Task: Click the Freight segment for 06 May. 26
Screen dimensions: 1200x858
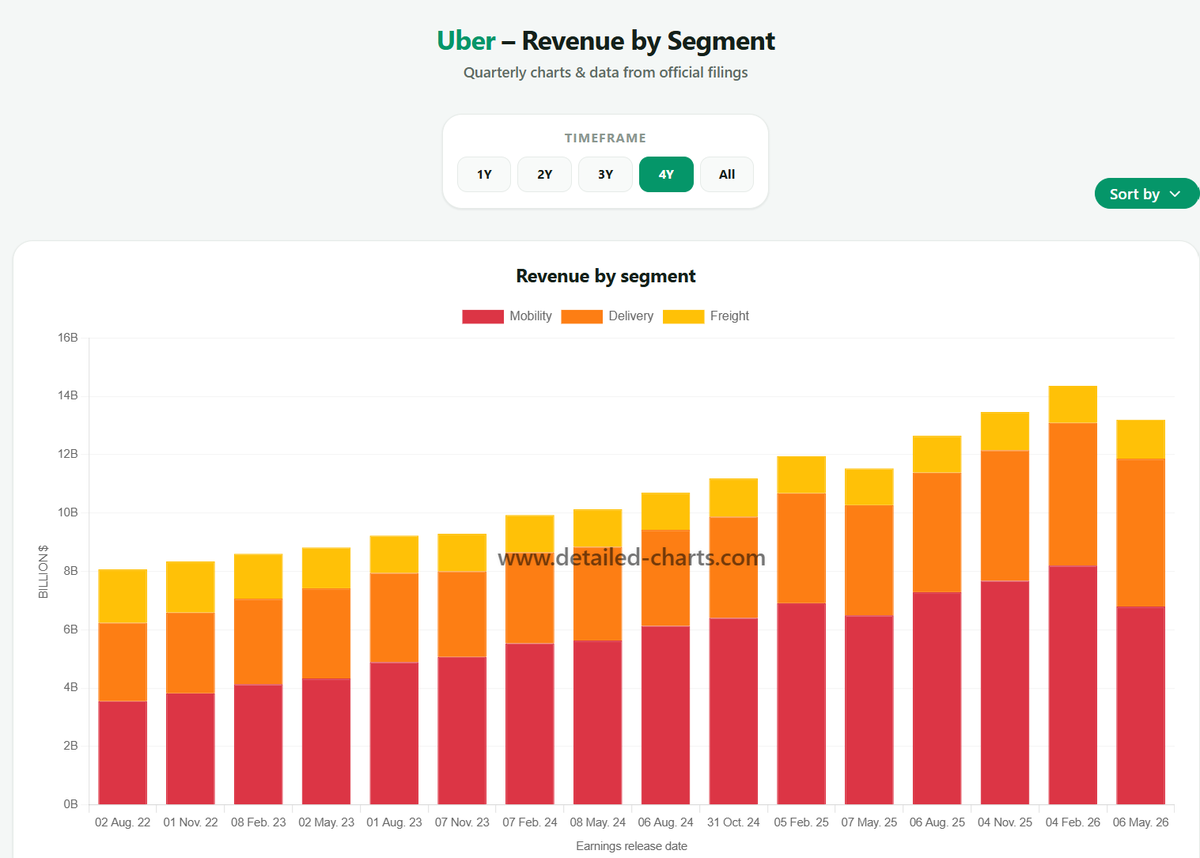Action: pyautogui.click(x=1141, y=439)
